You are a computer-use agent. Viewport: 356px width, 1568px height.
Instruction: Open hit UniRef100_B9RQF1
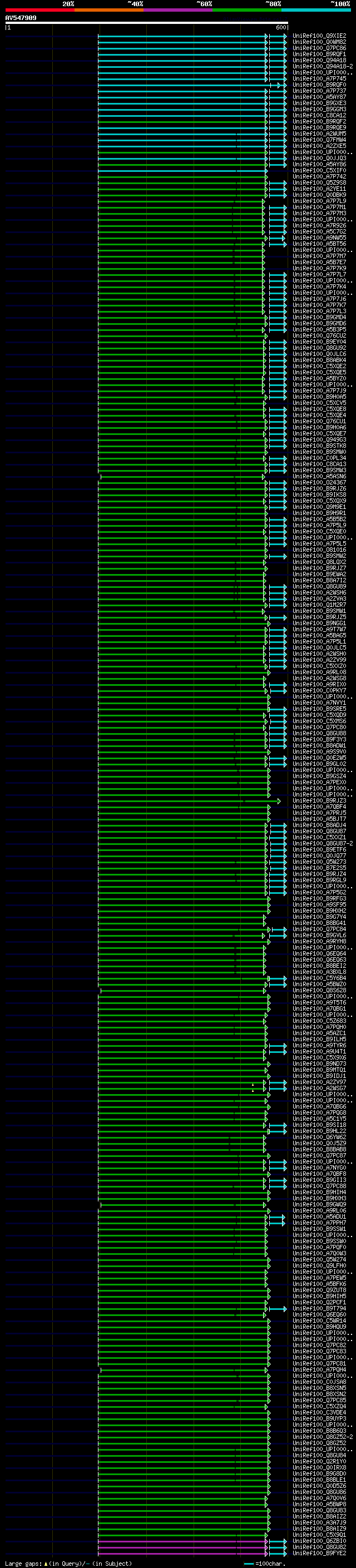[x=319, y=54]
